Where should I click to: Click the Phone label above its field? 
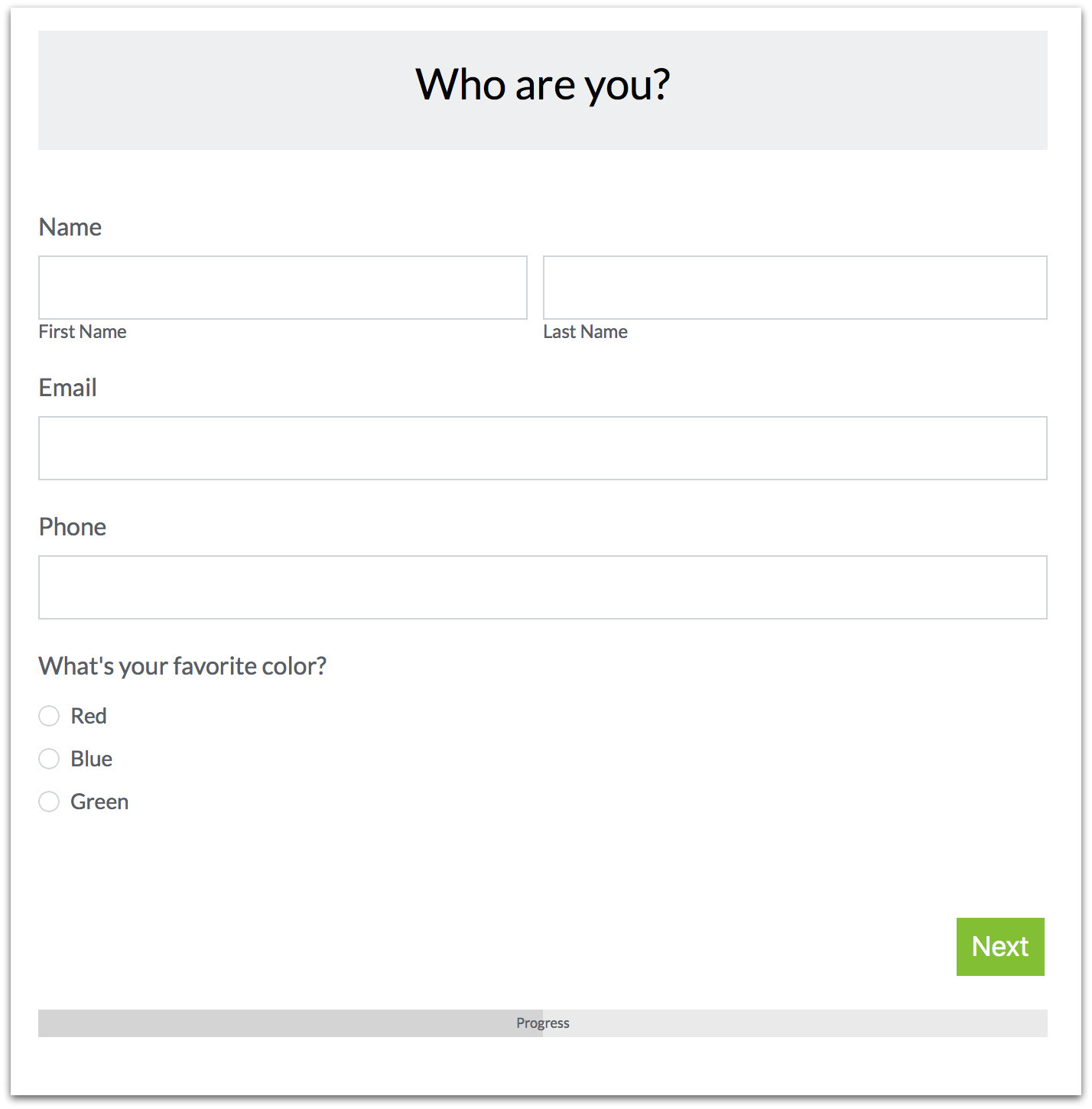pos(73,526)
